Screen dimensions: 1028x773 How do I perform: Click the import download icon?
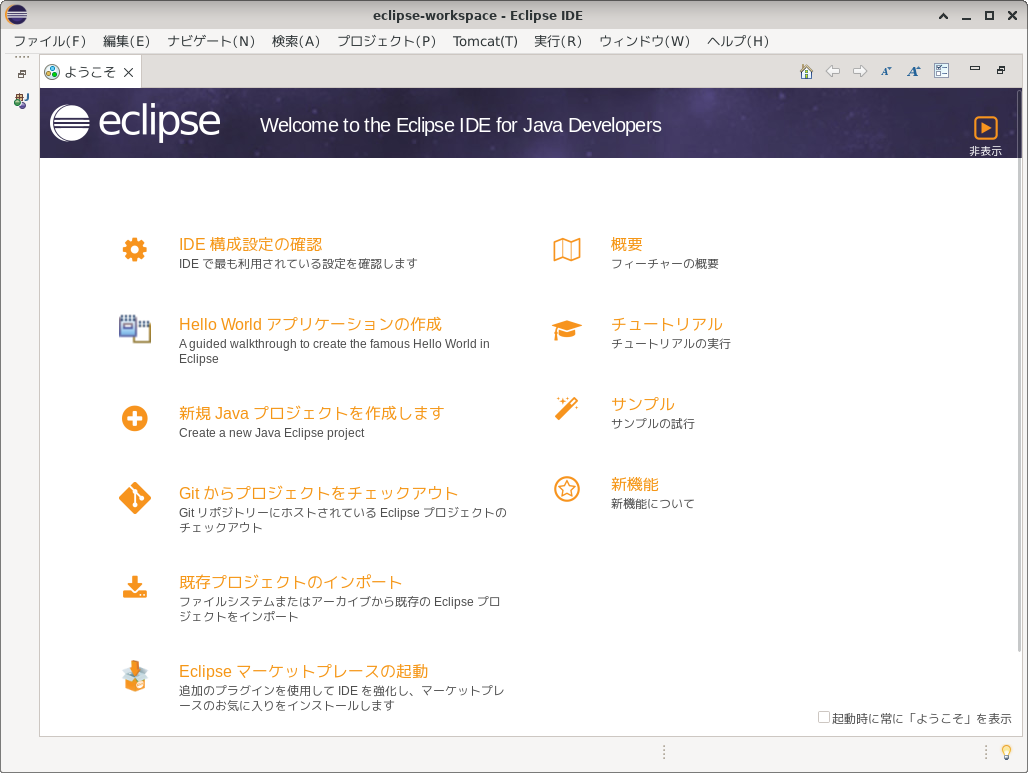click(134, 587)
